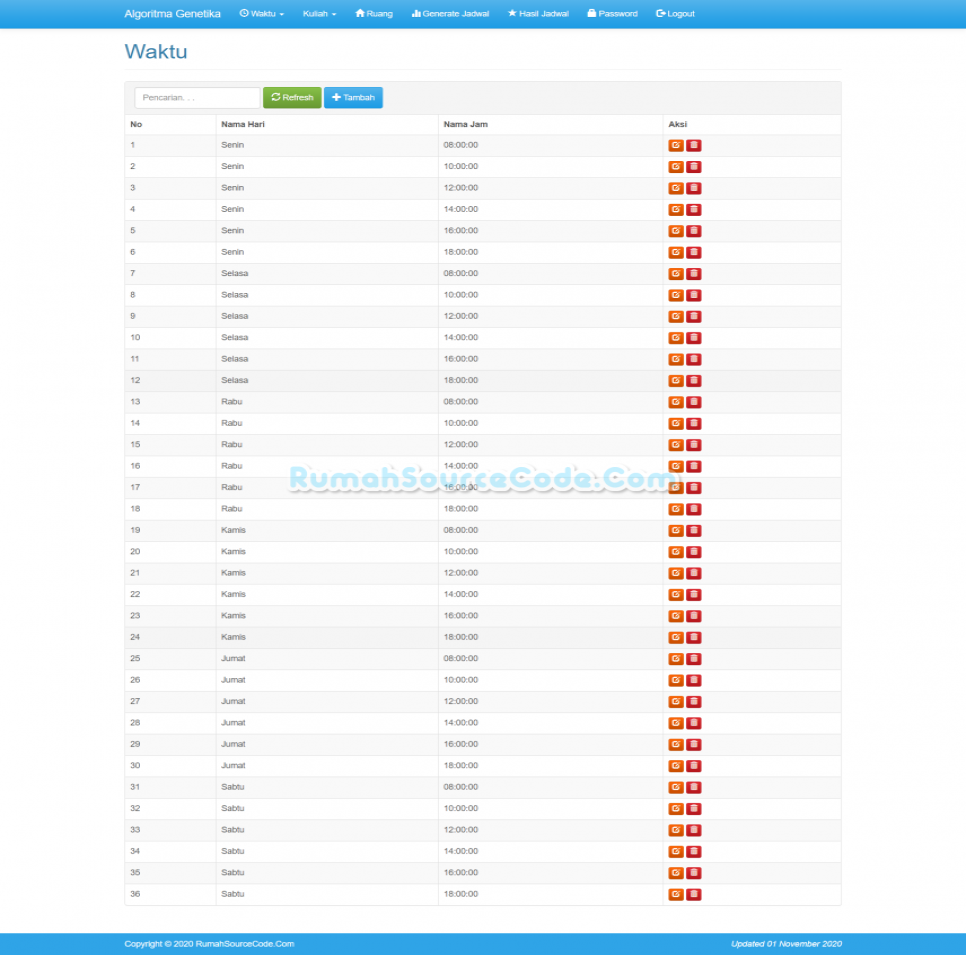Delete row 13 Rabu 08:00:00
The image size is (966, 955).
tap(694, 402)
